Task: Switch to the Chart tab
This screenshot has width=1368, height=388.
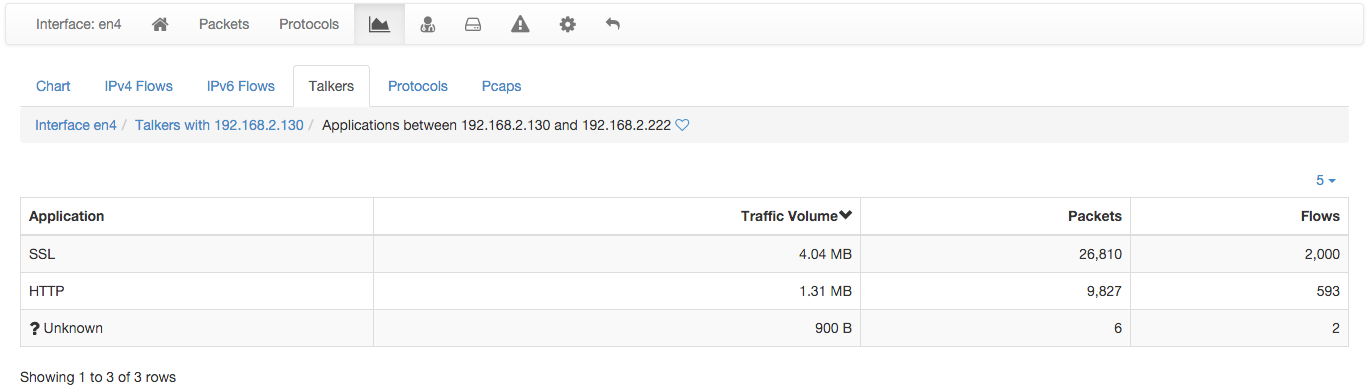Action: coord(53,86)
